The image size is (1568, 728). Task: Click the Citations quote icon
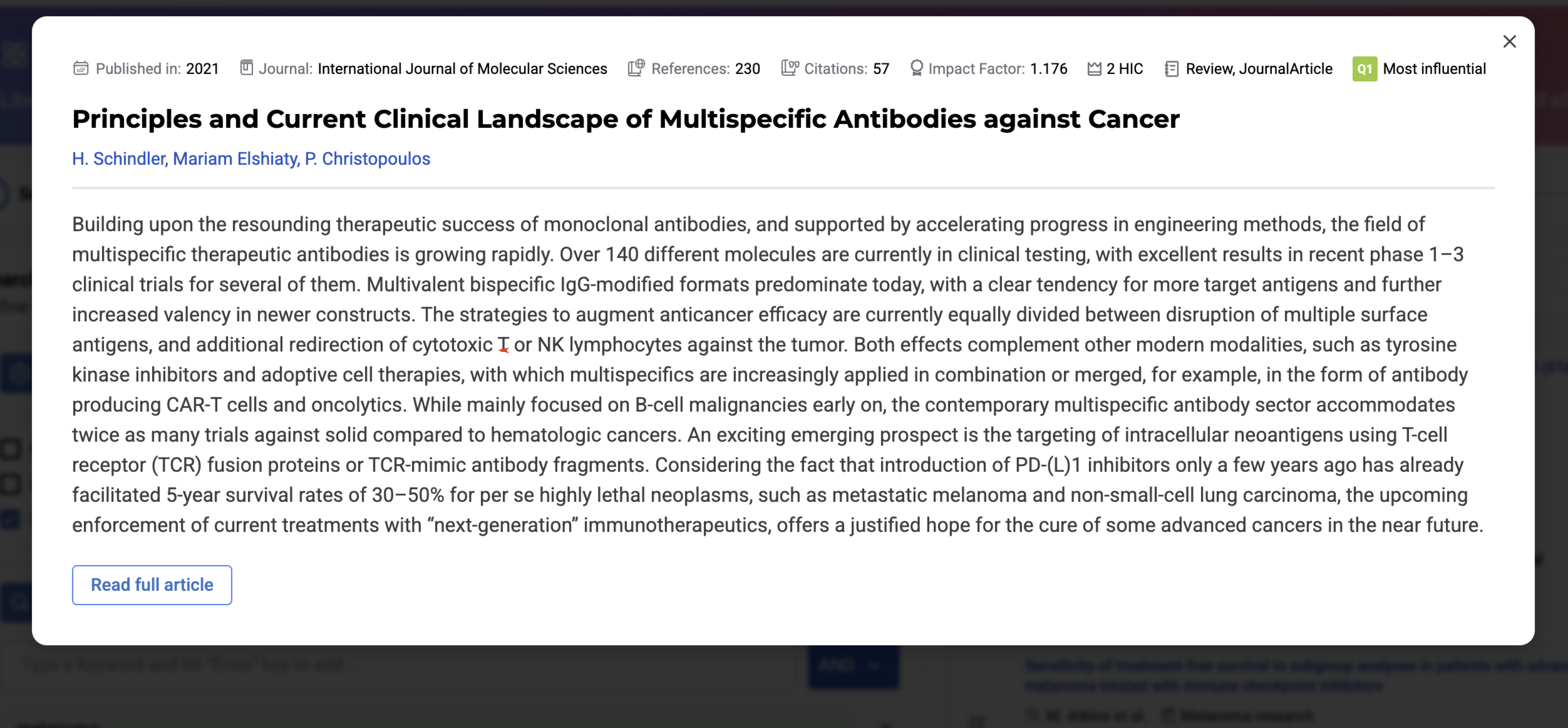[789, 68]
